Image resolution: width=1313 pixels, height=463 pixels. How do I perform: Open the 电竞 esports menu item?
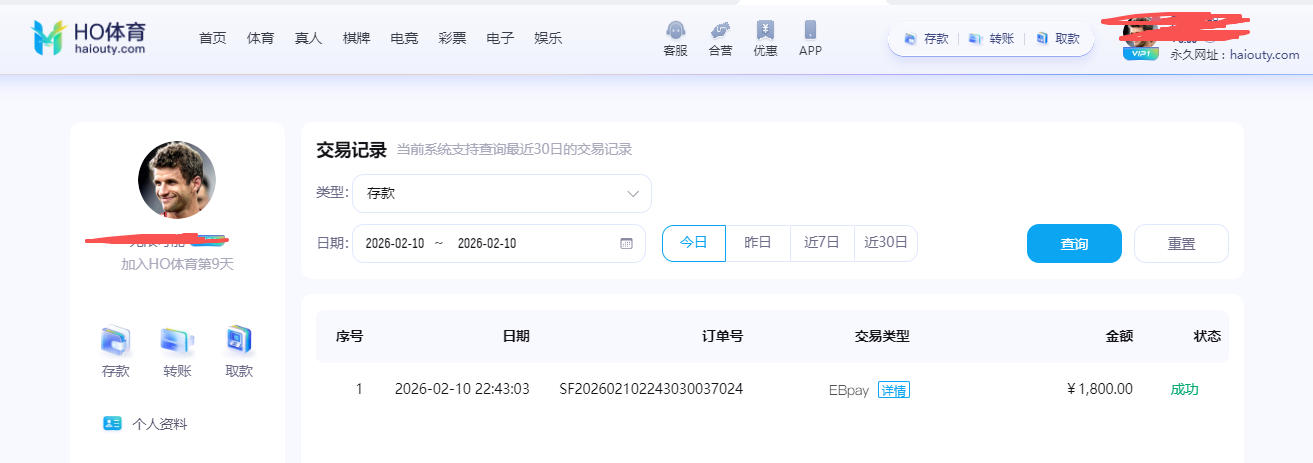[x=404, y=38]
